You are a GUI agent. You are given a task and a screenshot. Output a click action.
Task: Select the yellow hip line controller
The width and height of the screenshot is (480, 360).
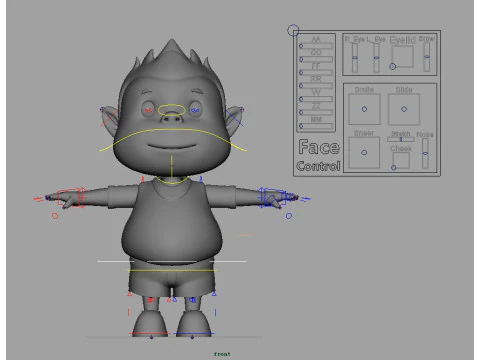pyautogui.click(x=172, y=270)
